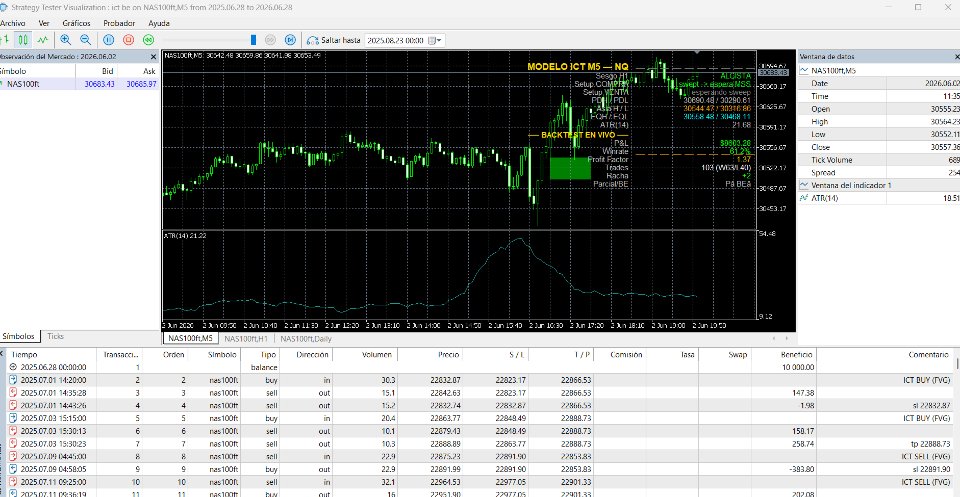Viewport: 960px width, 497px height.
Task: Click the greyed-out skip button after slider
Action: (x=270, y=40)
